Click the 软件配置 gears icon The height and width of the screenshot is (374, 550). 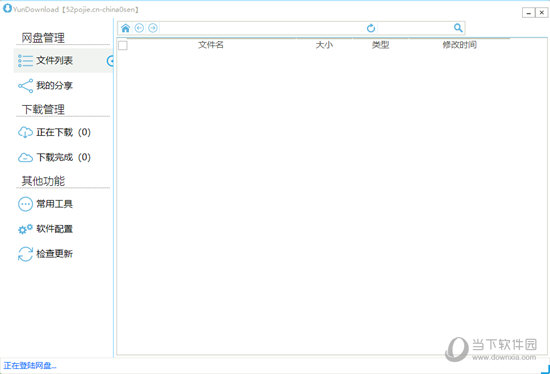click(25, 229)
